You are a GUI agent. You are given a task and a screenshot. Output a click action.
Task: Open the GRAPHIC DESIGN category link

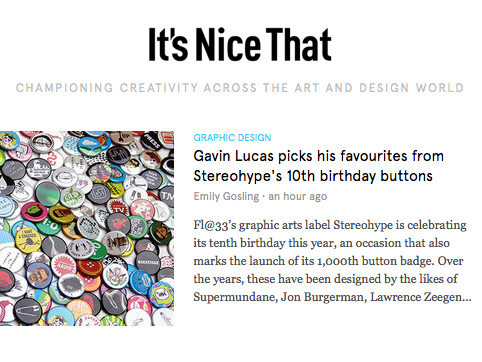[x=232, y=138]
